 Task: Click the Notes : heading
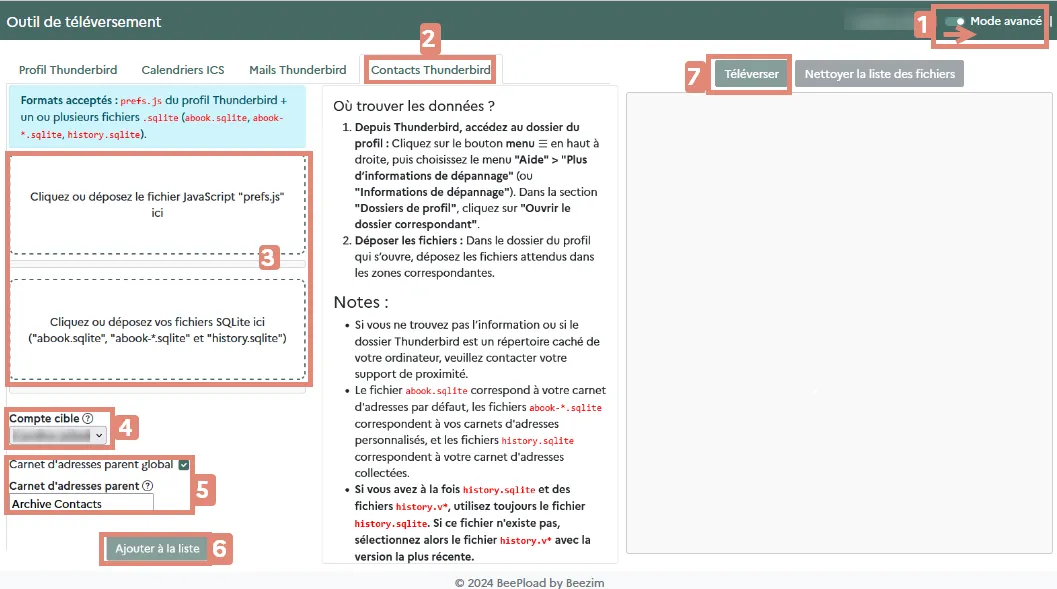click(x=361, y=302)
